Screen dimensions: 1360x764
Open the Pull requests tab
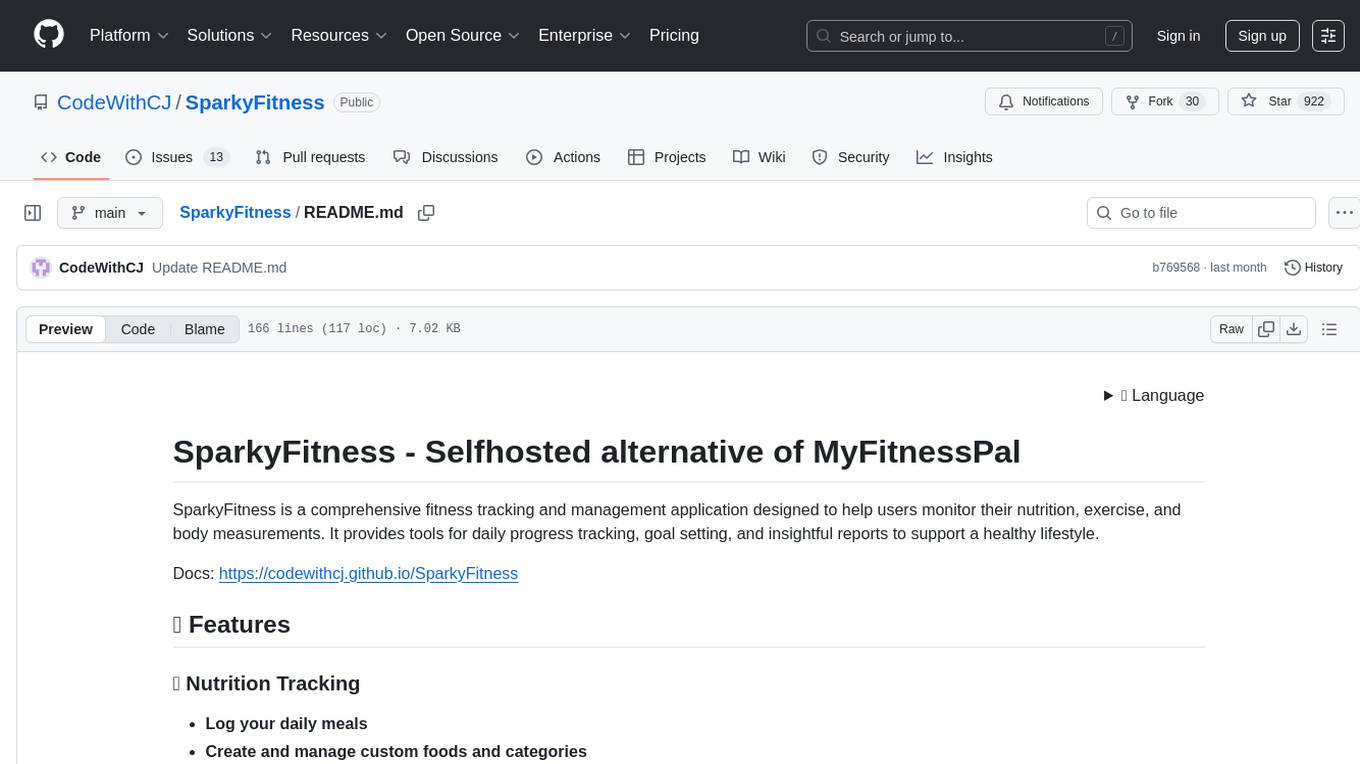pos(310,157)
